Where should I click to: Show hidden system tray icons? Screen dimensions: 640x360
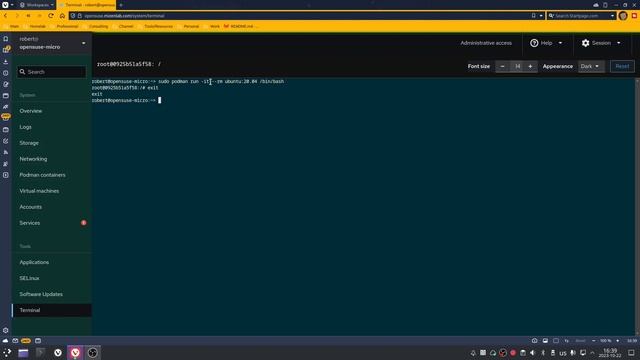click(x=592, y=353)
